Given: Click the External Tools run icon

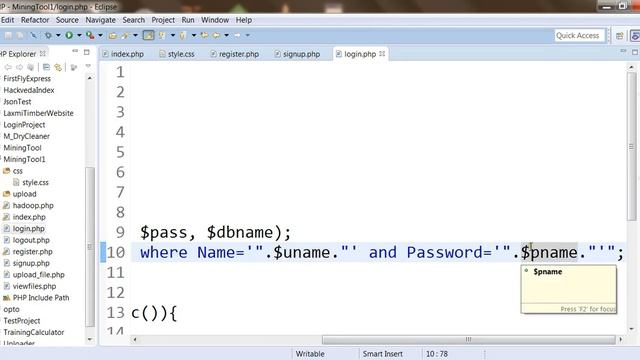Looking at the screenshot, I should (90, 36).
